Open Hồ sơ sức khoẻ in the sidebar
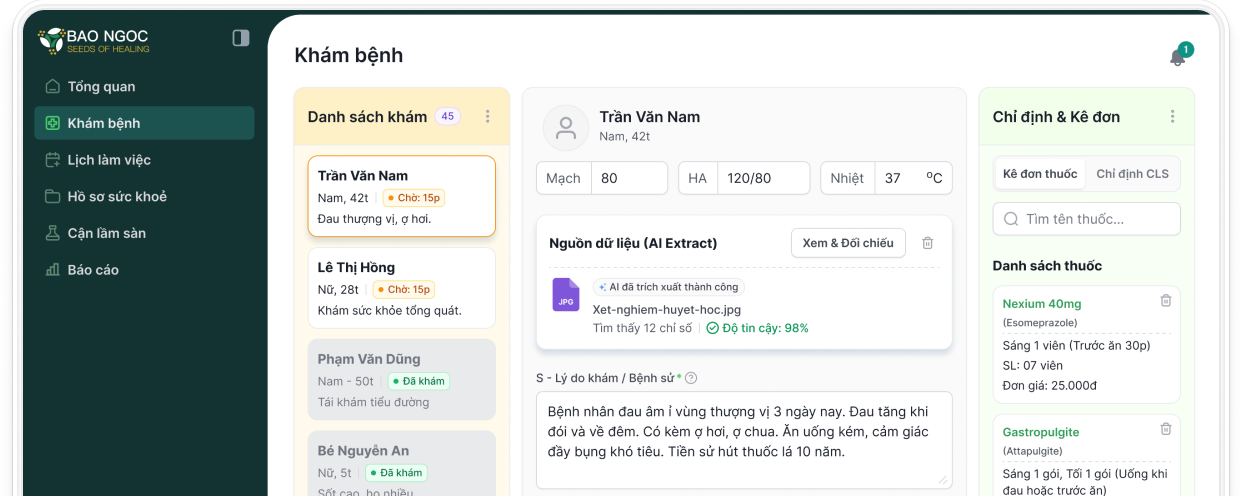Image resolution: width=1242 pixels, height=496 pixels. (144, 197)
